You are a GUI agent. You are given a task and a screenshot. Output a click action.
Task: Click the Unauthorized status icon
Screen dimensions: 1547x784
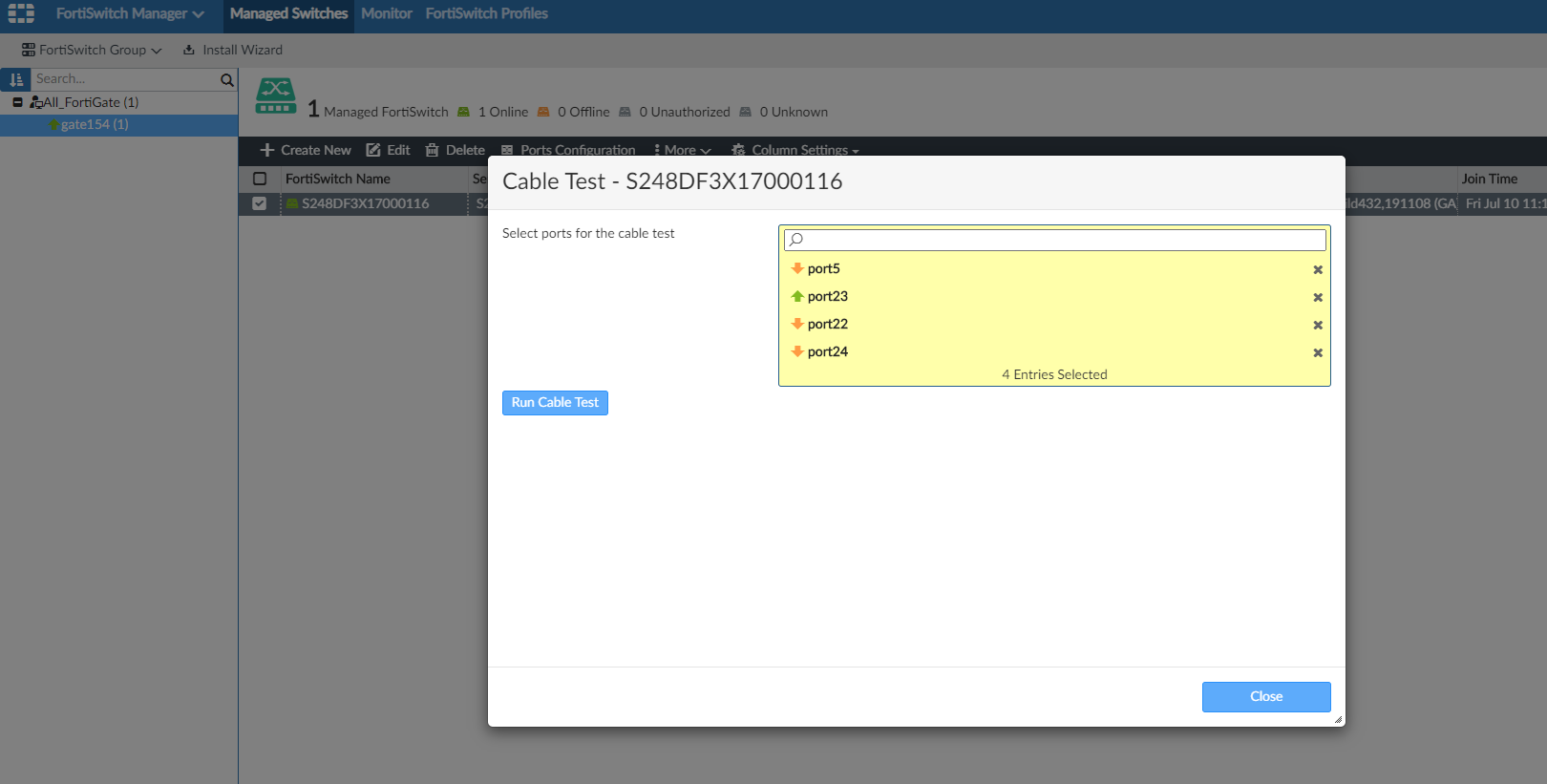[625, 112]
